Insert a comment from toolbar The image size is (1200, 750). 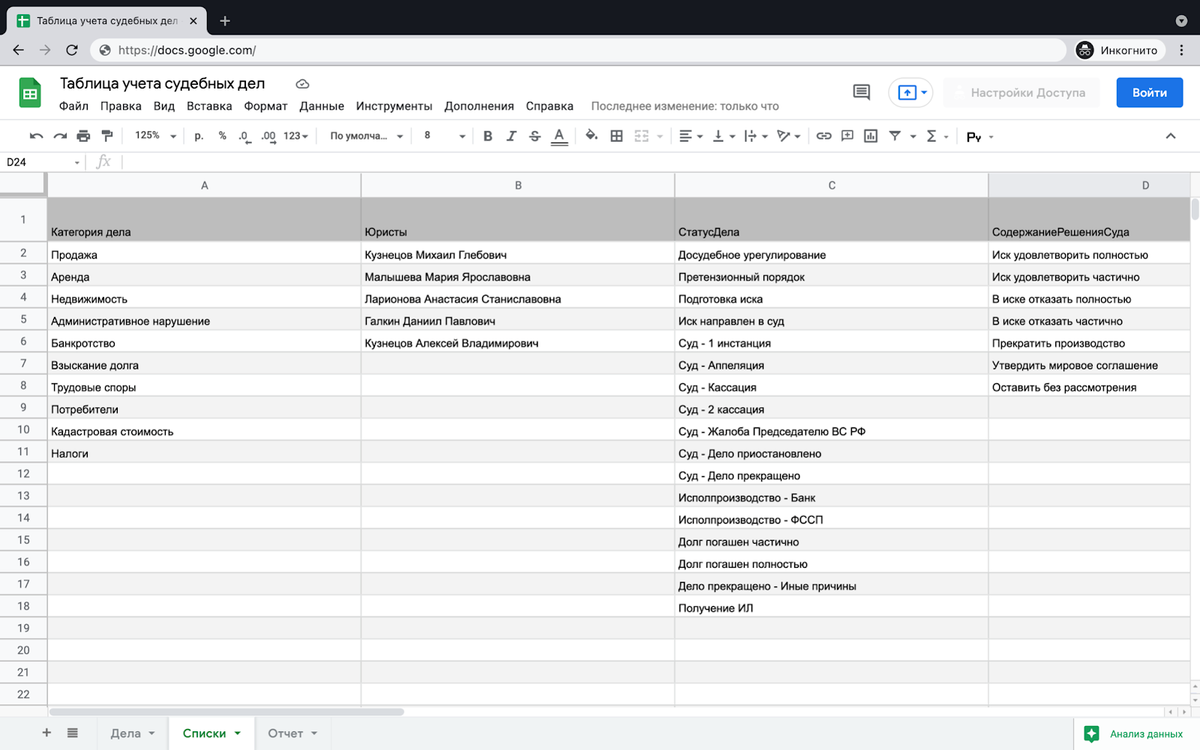(847, 136)
